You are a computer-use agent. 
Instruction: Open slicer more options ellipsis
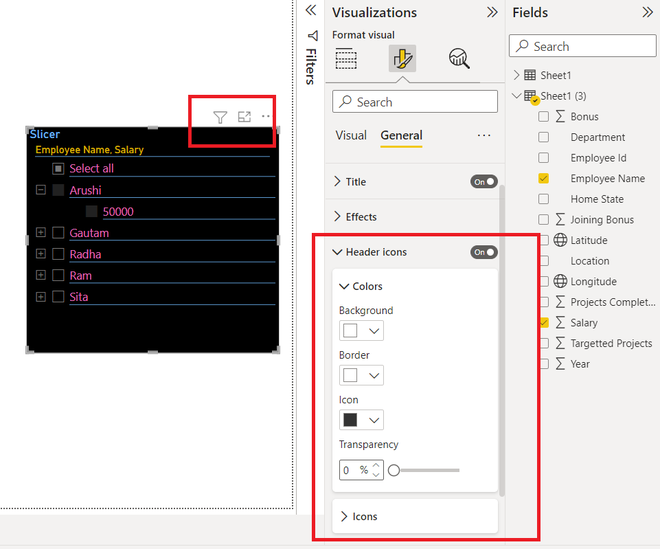coord(266,116)
